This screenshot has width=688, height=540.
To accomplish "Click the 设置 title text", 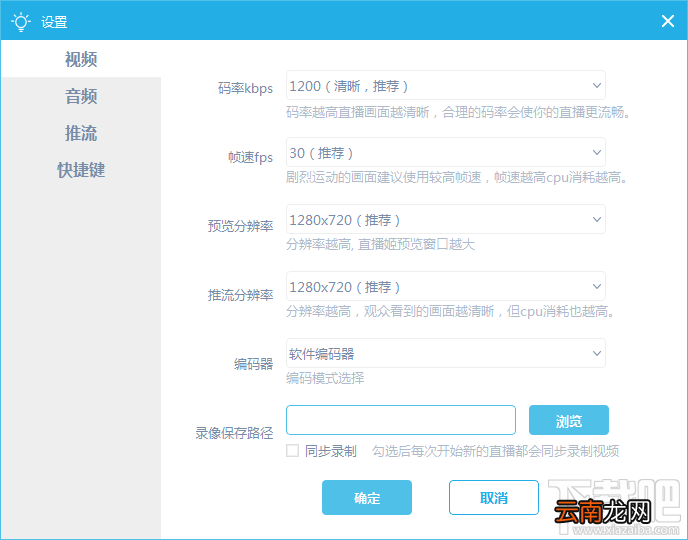I will [x=54, y=21].
